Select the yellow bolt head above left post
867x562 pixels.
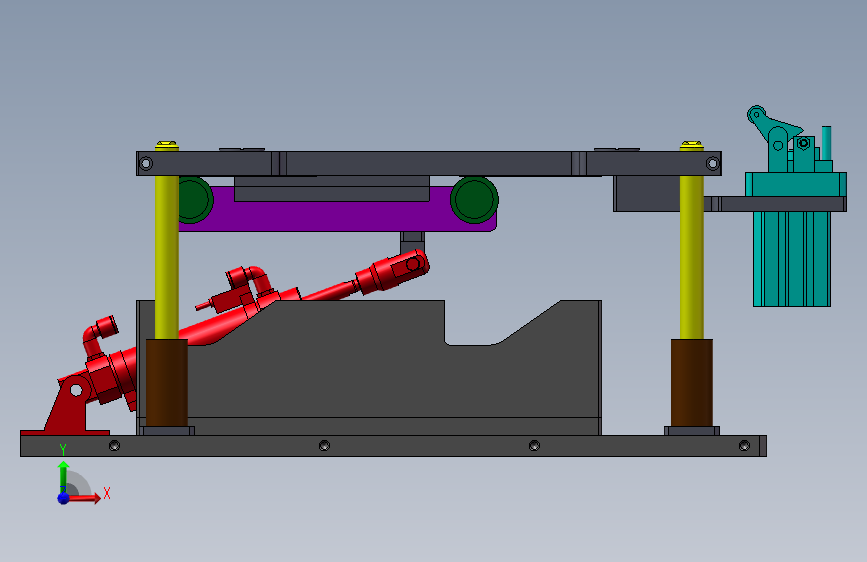166,146
